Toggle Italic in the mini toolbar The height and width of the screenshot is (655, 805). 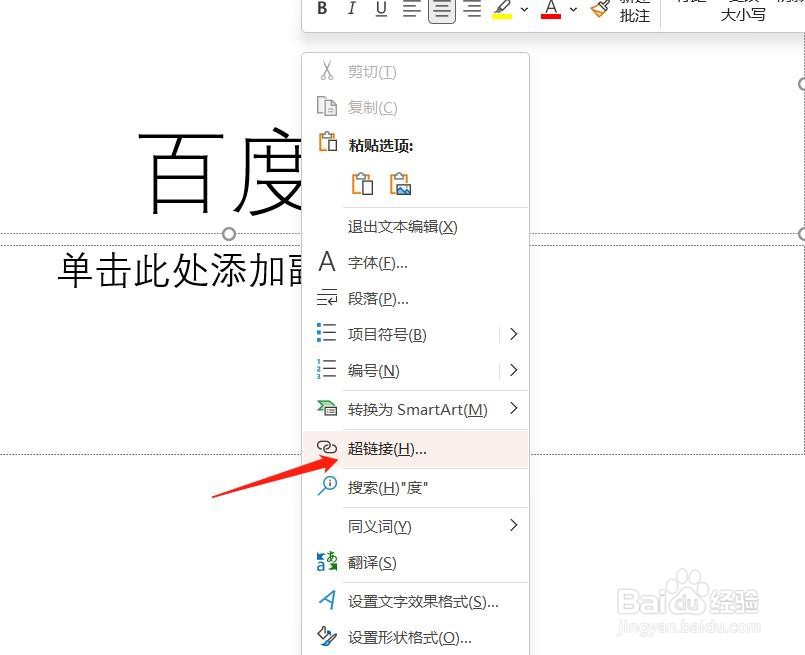click(x=352, y=9)
